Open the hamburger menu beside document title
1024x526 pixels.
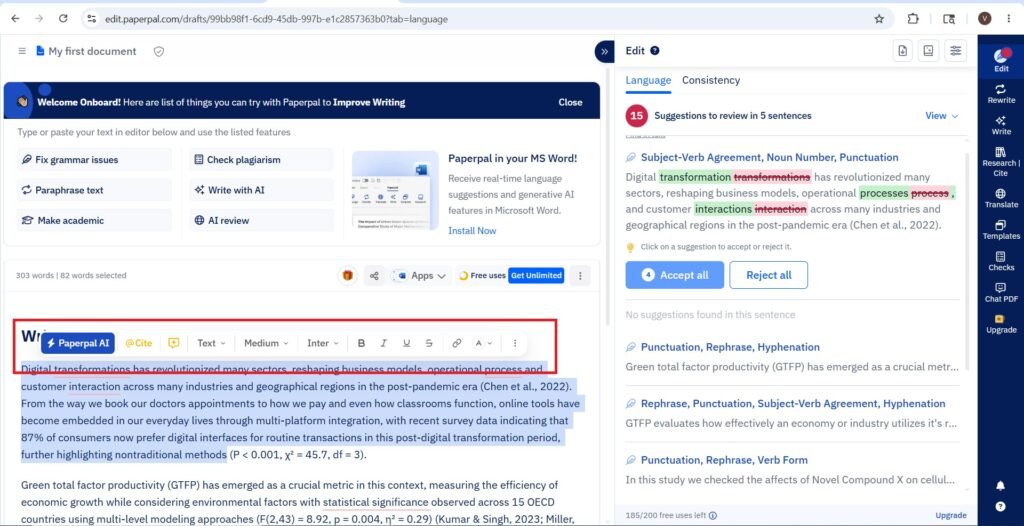(22, 51)
